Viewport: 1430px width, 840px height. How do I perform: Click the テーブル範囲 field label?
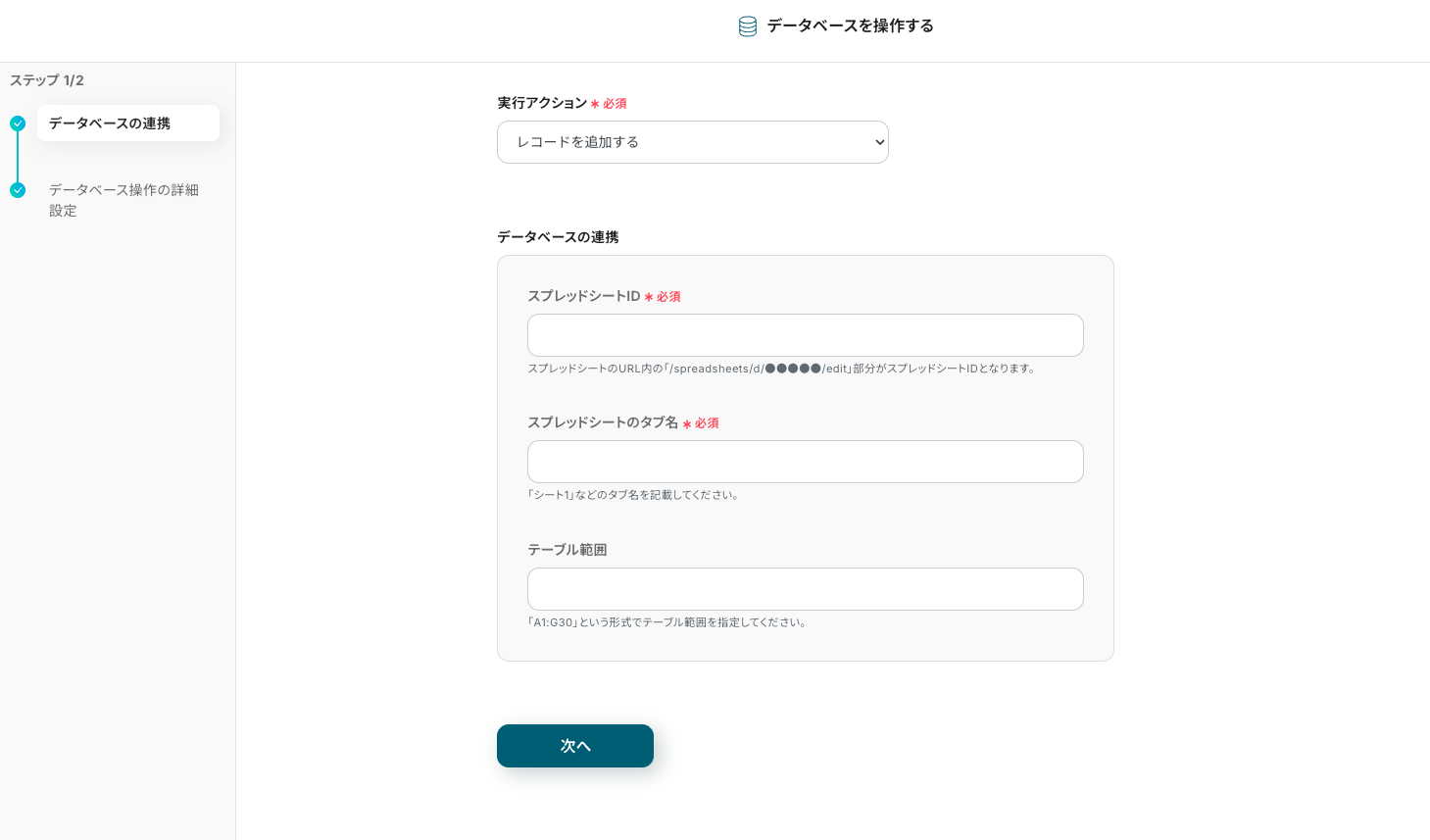[x=567, y=550]
